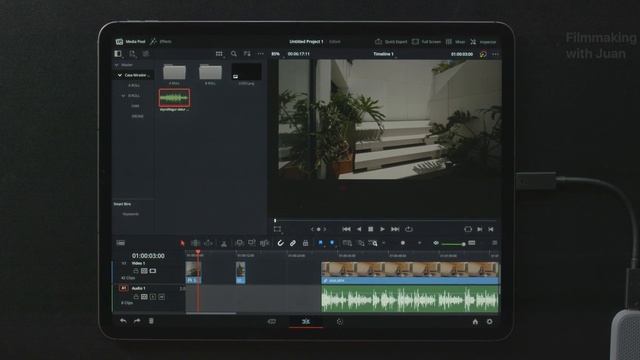Play in reverse
Image resolution: width=640 pixels, height=360 pixels.
pos(359,229)
